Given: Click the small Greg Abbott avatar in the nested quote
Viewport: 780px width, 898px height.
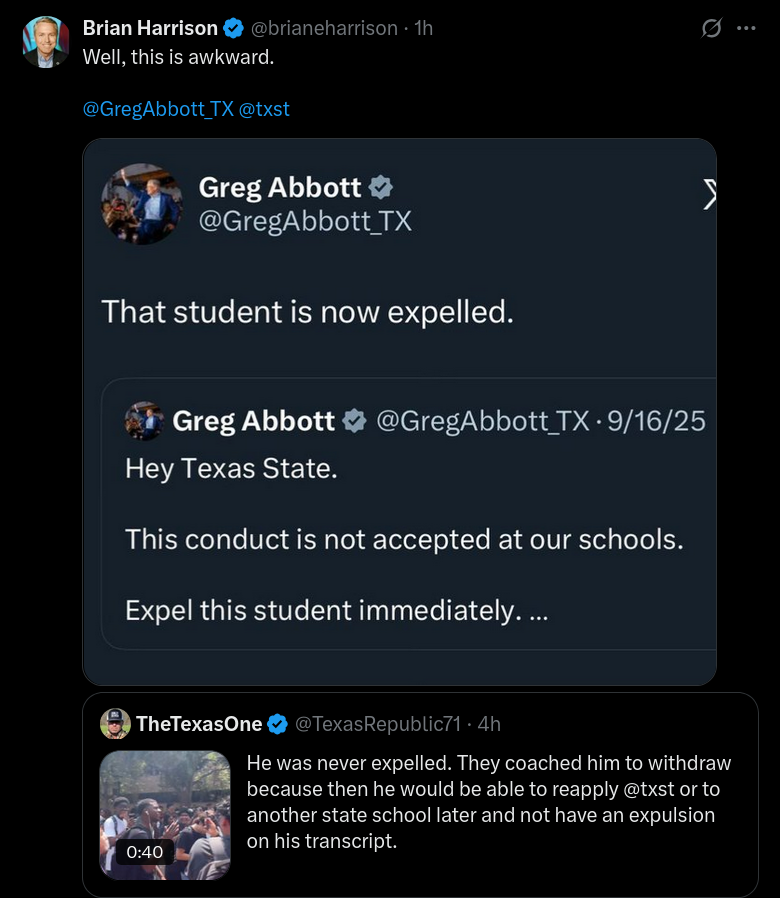Looking at the screenshot, I should (x=144, y=422).
